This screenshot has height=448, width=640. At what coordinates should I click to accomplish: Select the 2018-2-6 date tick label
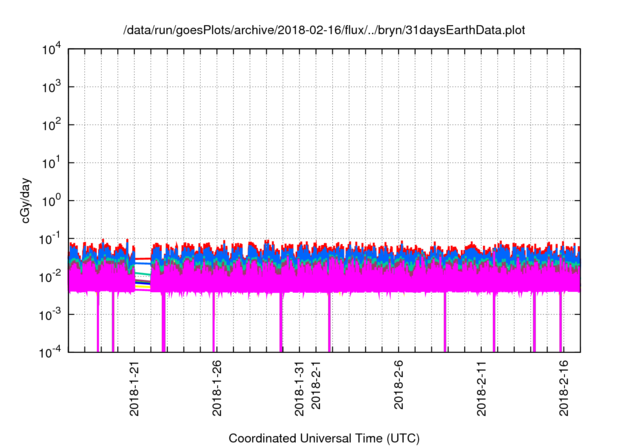click(x=398, y=384)
